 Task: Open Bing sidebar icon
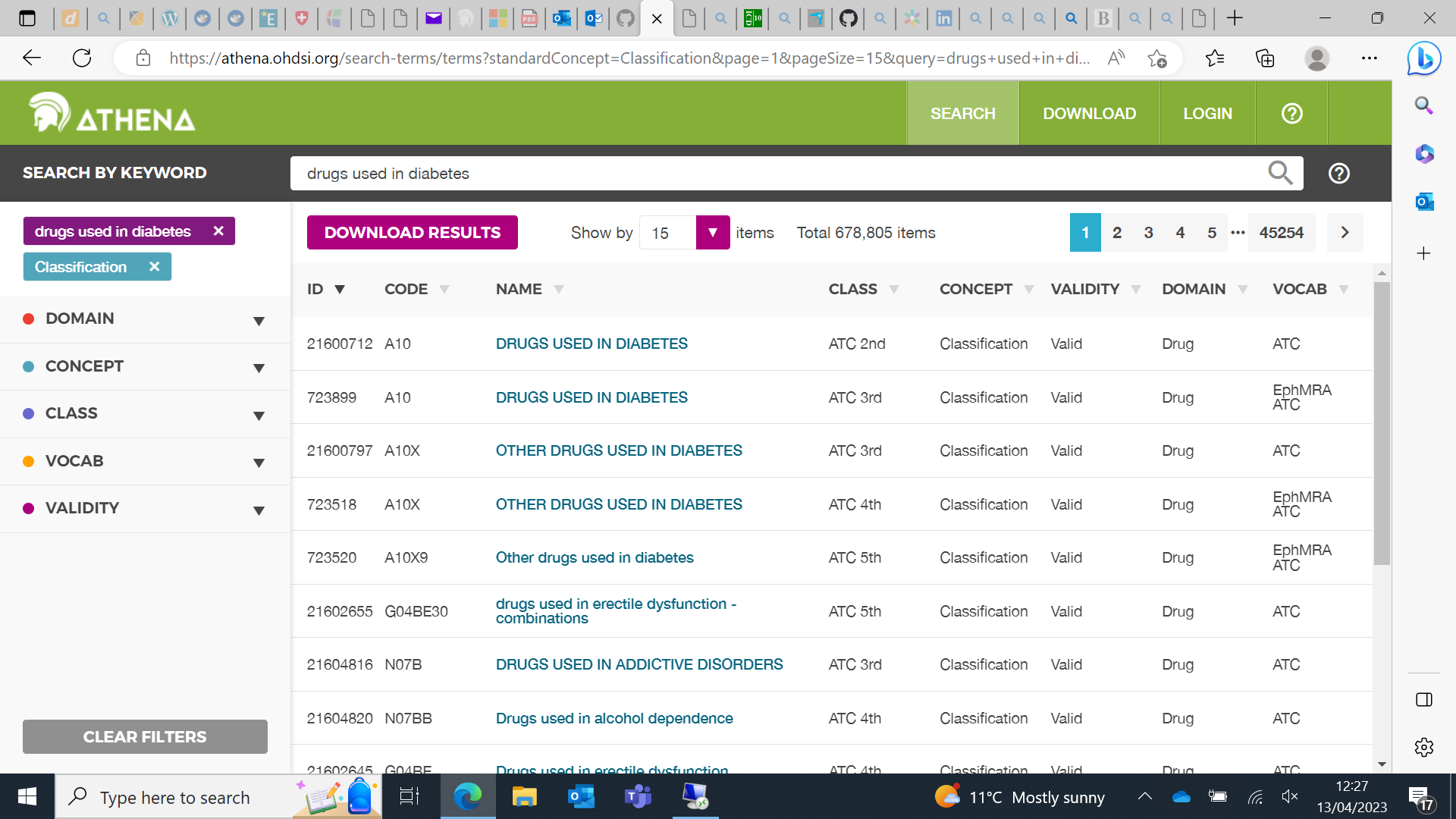1423,58
